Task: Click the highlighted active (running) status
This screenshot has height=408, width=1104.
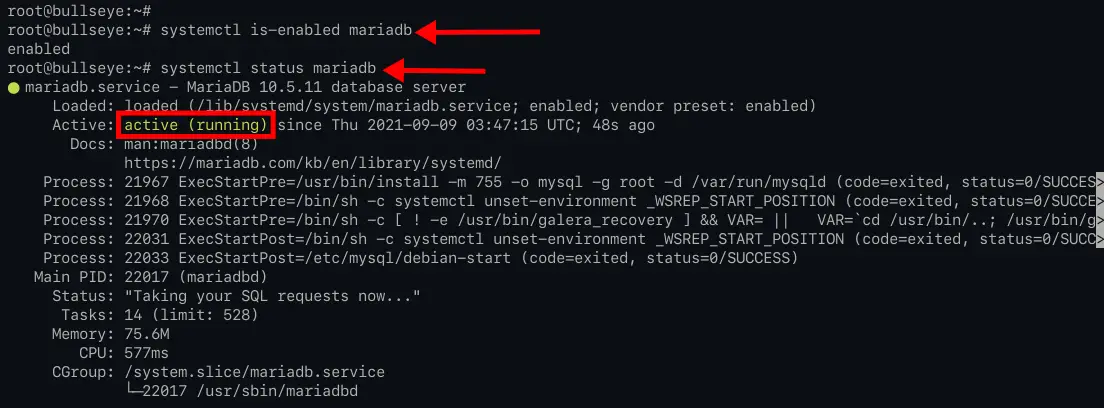Action: 196,125
